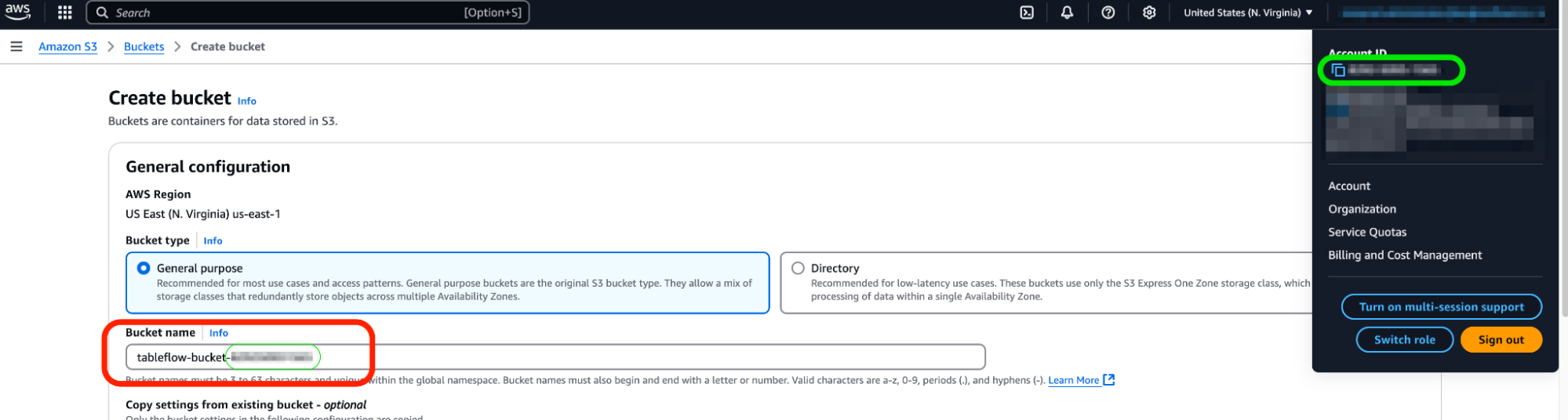This screenshot has height=420, width=1568.
Task: Click the Create bucket breadcrumb text
Action: [x=227, y=47]
